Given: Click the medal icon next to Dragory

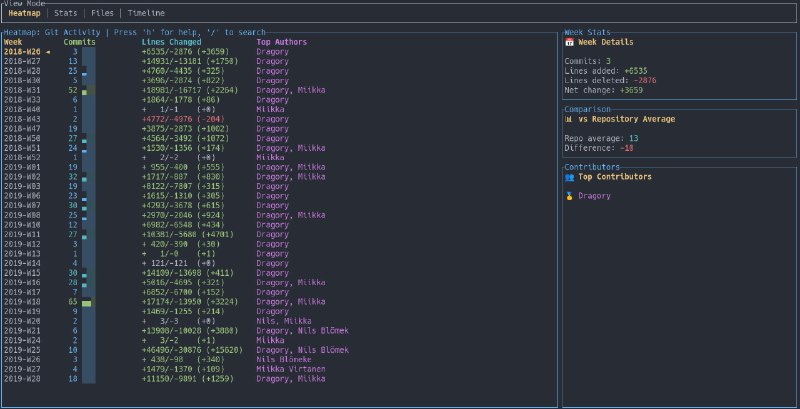Looking at the screenshot, I should click(x=569, y=196).
